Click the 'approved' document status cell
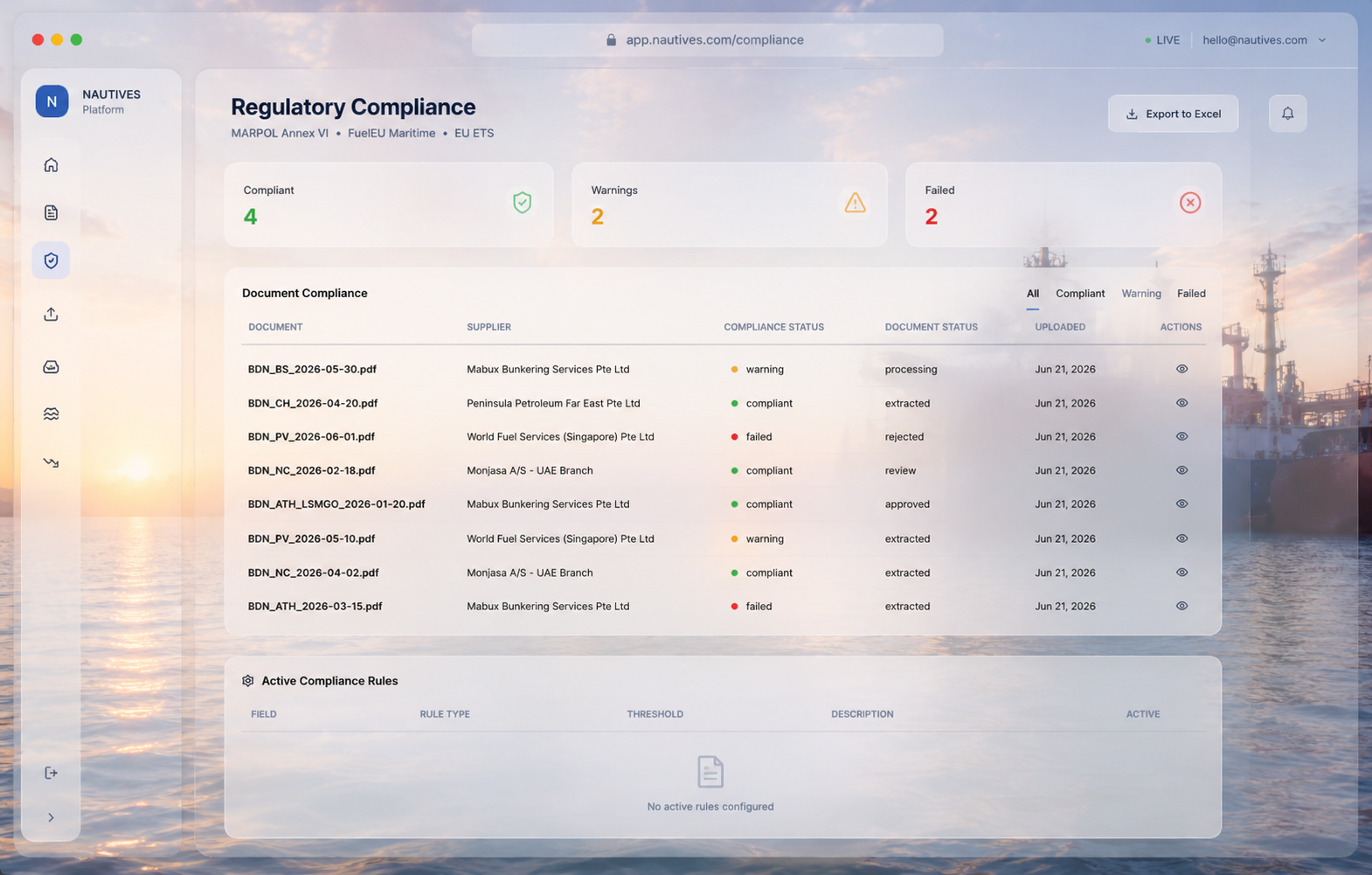 (907, 504)
